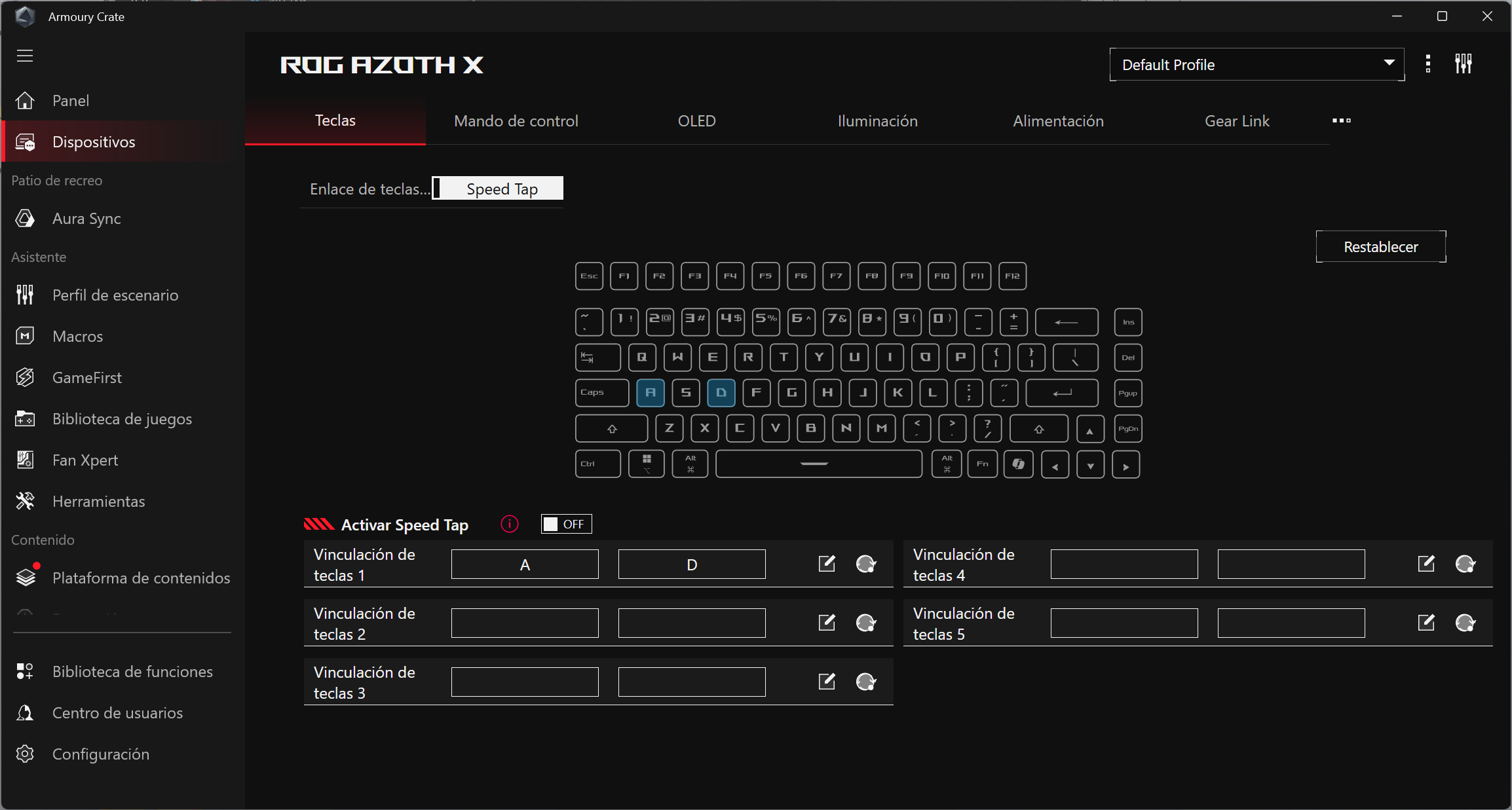Open Dispositivos section in sidebar
This screenshot has width=1512, height=810.
[123, 141]
